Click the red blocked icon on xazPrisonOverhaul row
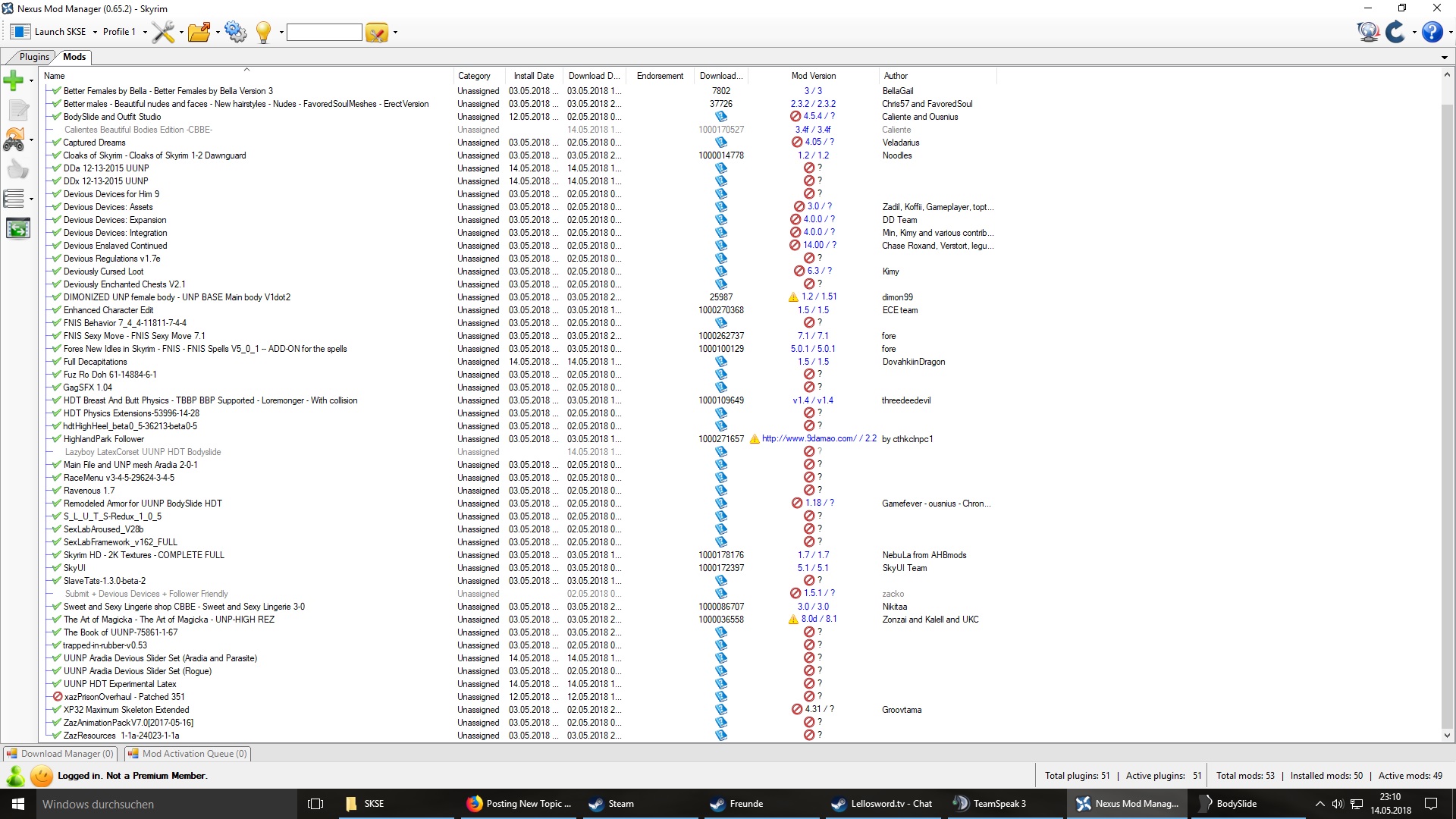This screenshot has height=819, width=1456. [x=57, y=697]
